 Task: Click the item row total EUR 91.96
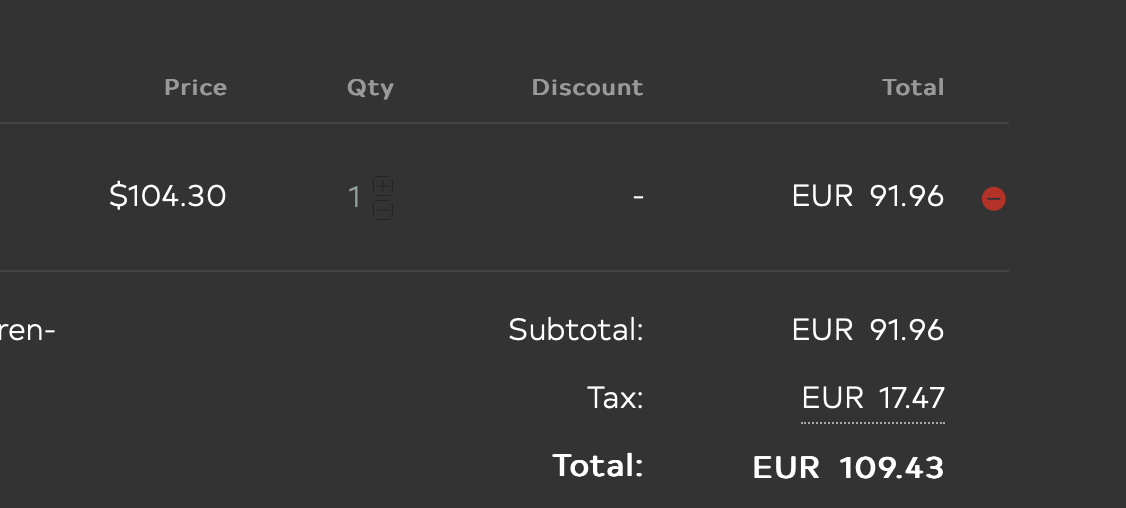[x=868, y=196]
